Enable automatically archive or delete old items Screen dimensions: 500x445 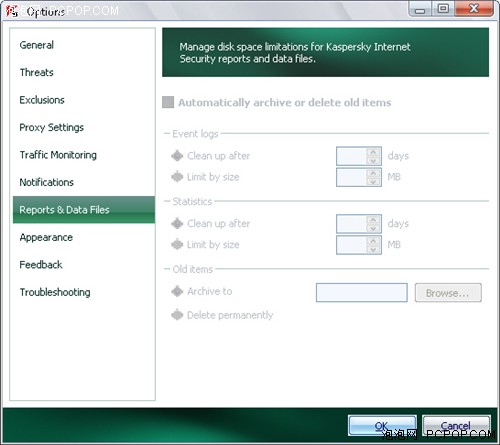click(168, 102)
